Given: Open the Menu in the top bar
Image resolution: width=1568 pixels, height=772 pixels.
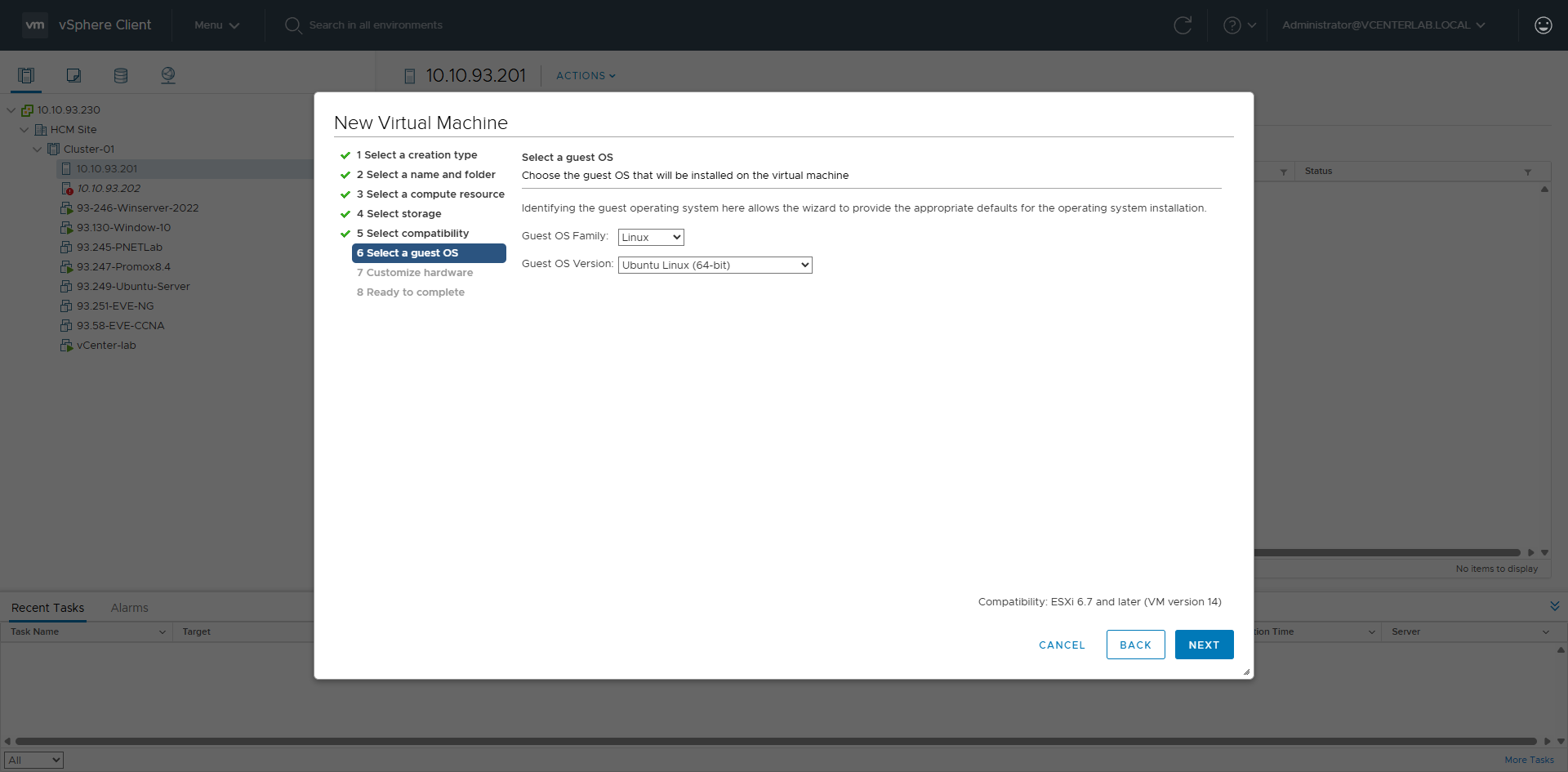Looking at the screenshot, I should pyautogui.click(x=216, y=25).
